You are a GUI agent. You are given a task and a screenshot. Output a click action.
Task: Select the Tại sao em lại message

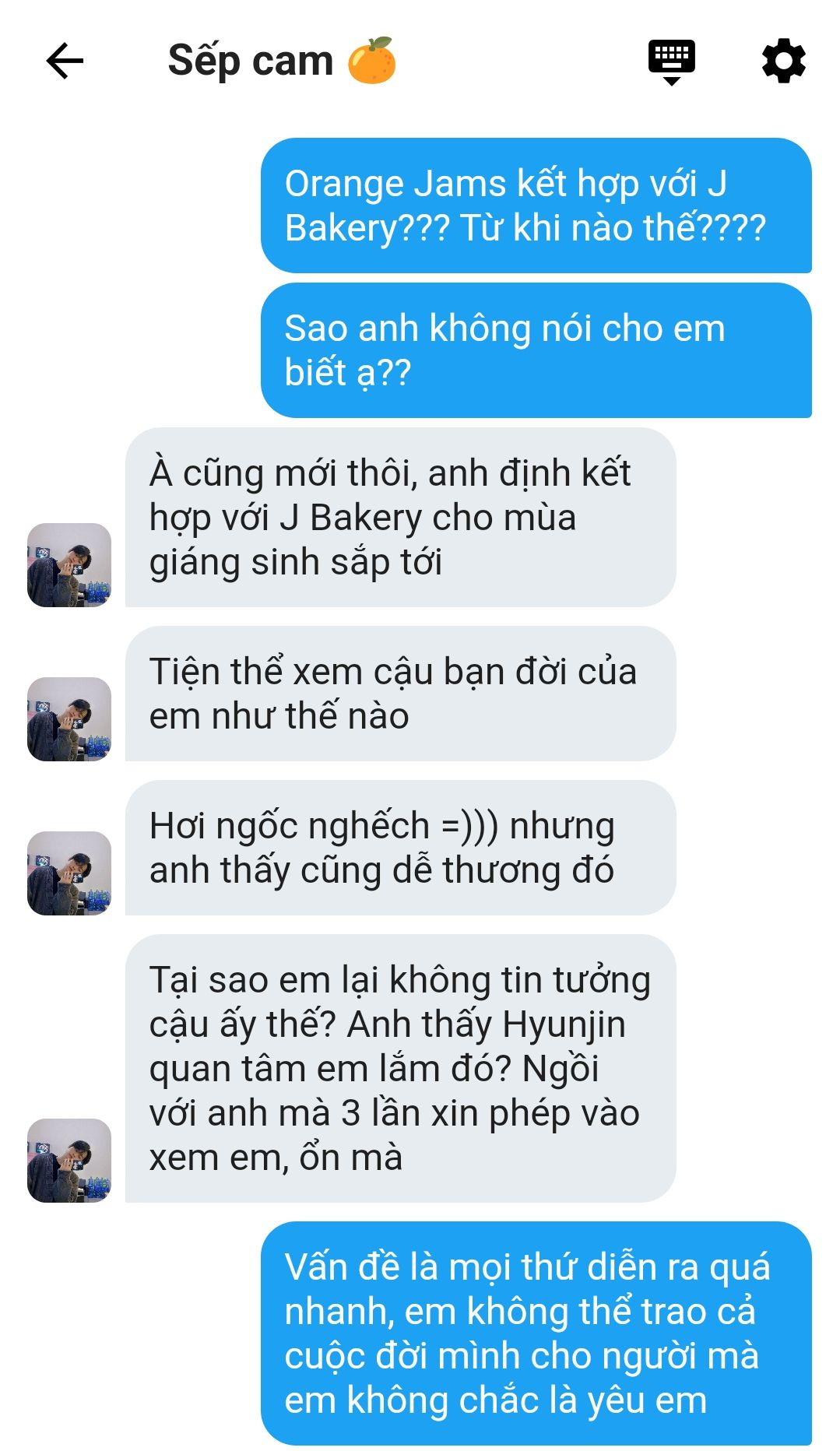click(400, 1068)
